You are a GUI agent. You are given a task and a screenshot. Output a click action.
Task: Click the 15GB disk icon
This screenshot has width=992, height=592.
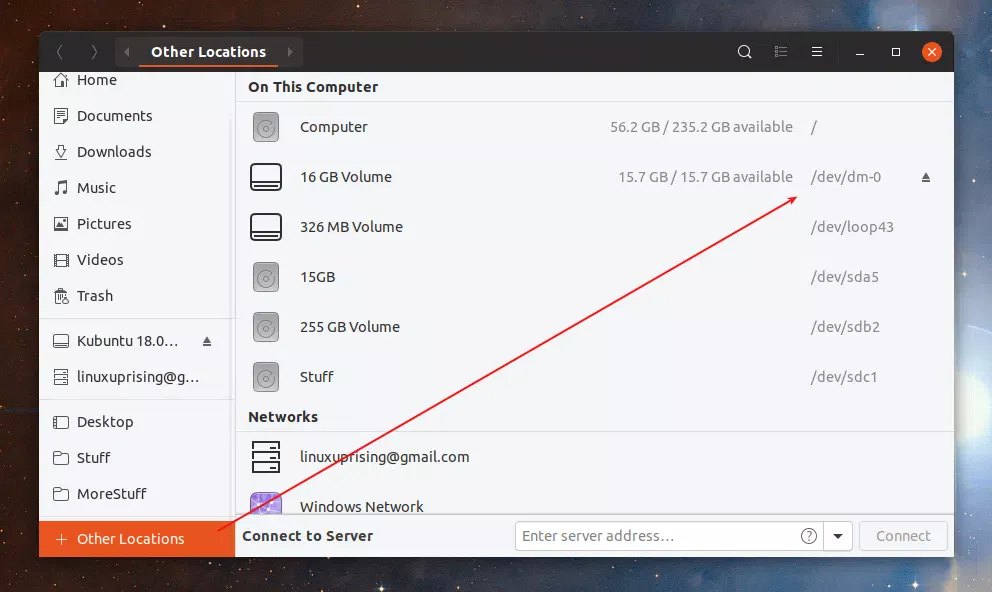coord(266,277)
